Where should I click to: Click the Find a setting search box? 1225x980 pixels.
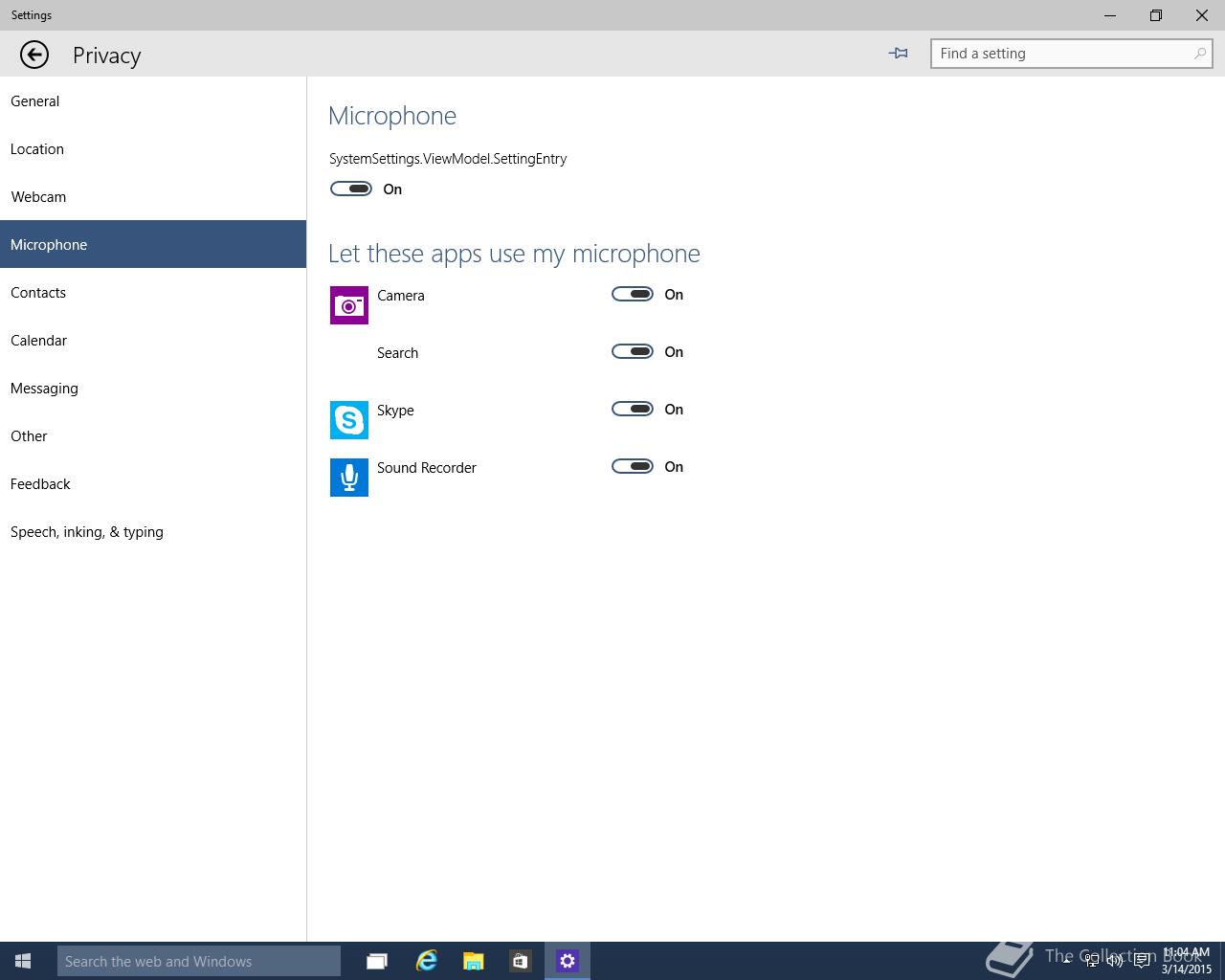tap(1071, 54)
